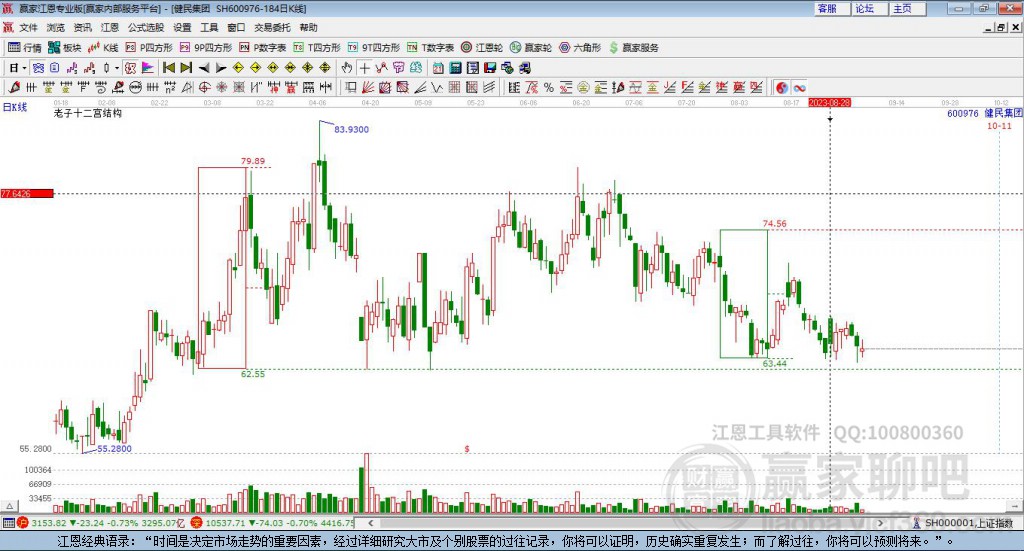The image size is (1024, 551).
Task: Launch the 江恩轮 Gann wheel
Action: tap(482, 48)
